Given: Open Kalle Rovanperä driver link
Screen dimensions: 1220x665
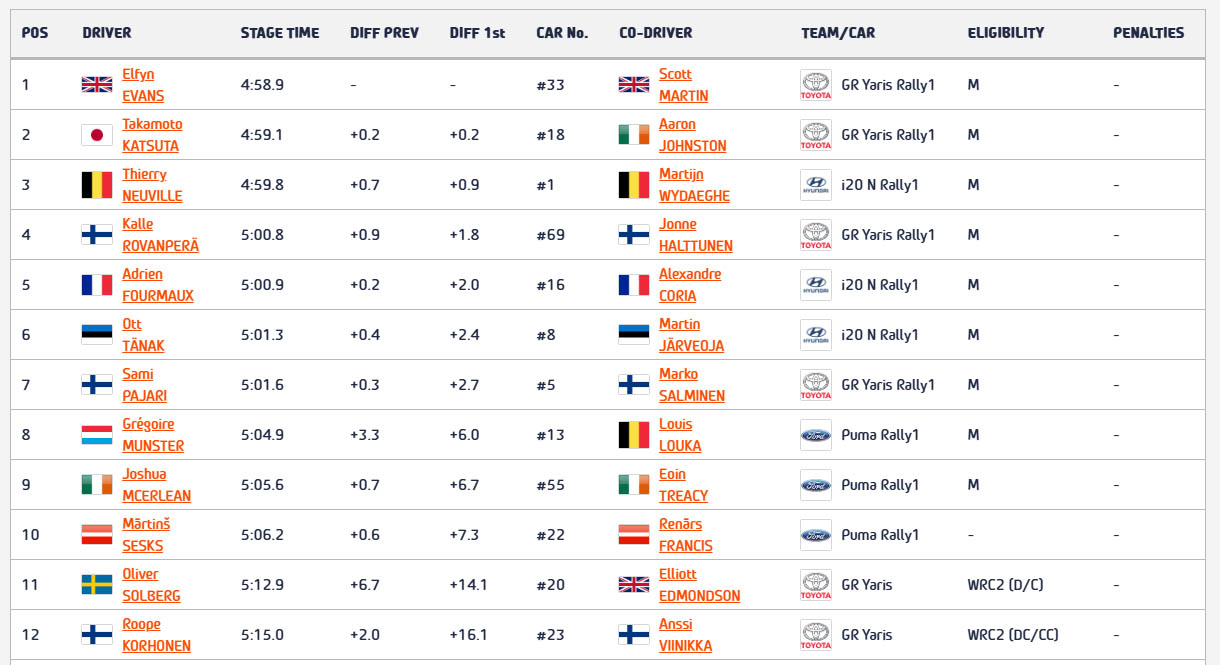Looking at the screenshot, I should pyautogui.click(x=160, y=235).
